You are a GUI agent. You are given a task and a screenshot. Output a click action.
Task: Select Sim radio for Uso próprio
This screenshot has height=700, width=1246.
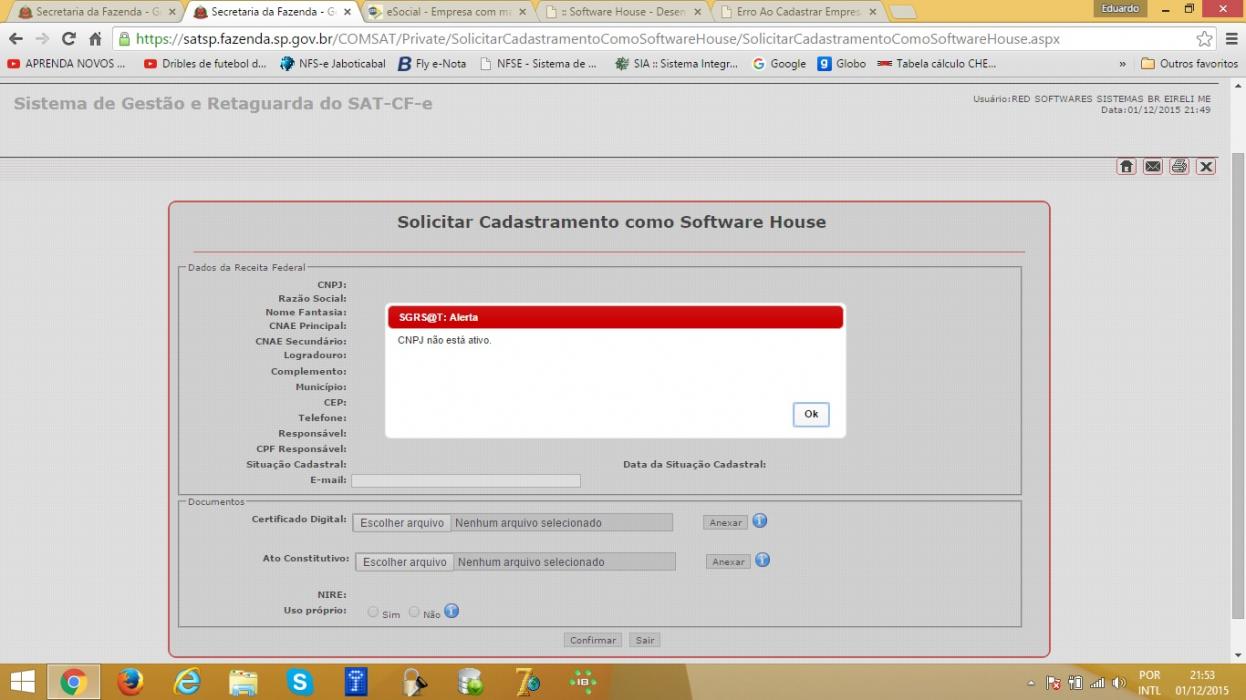click(x=373, y=612)
